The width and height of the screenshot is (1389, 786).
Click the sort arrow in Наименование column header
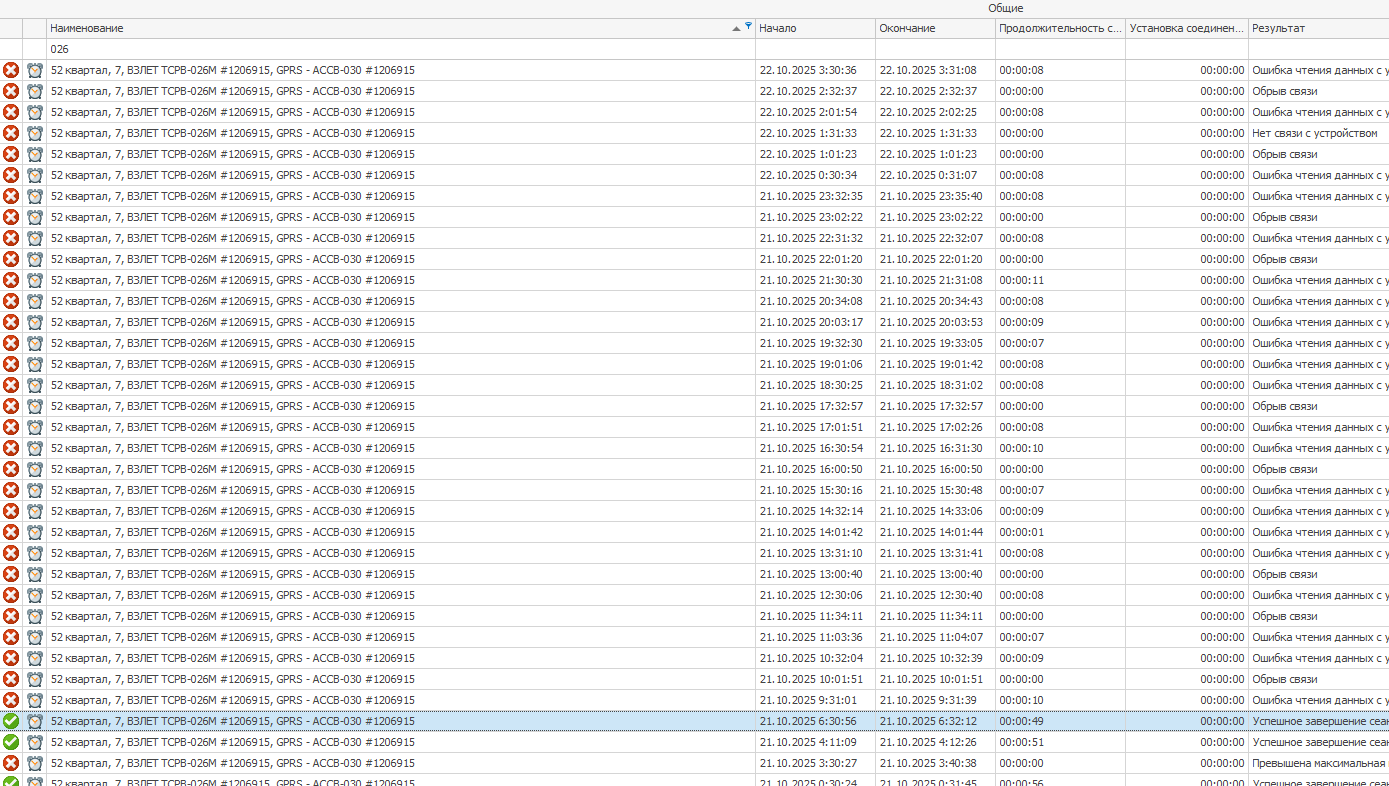[737, 28]
